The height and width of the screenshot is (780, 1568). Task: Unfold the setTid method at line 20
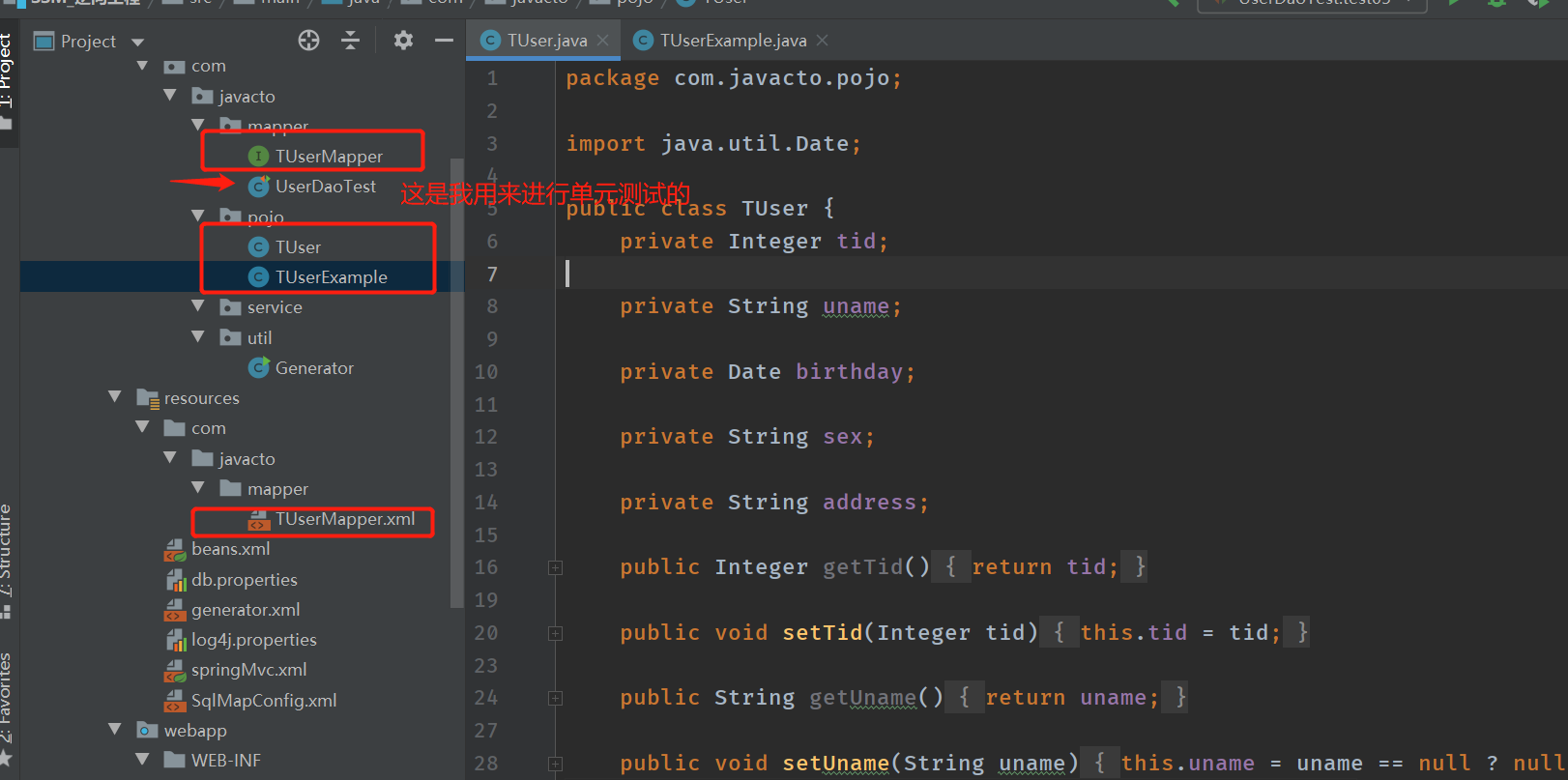point(556,633)
